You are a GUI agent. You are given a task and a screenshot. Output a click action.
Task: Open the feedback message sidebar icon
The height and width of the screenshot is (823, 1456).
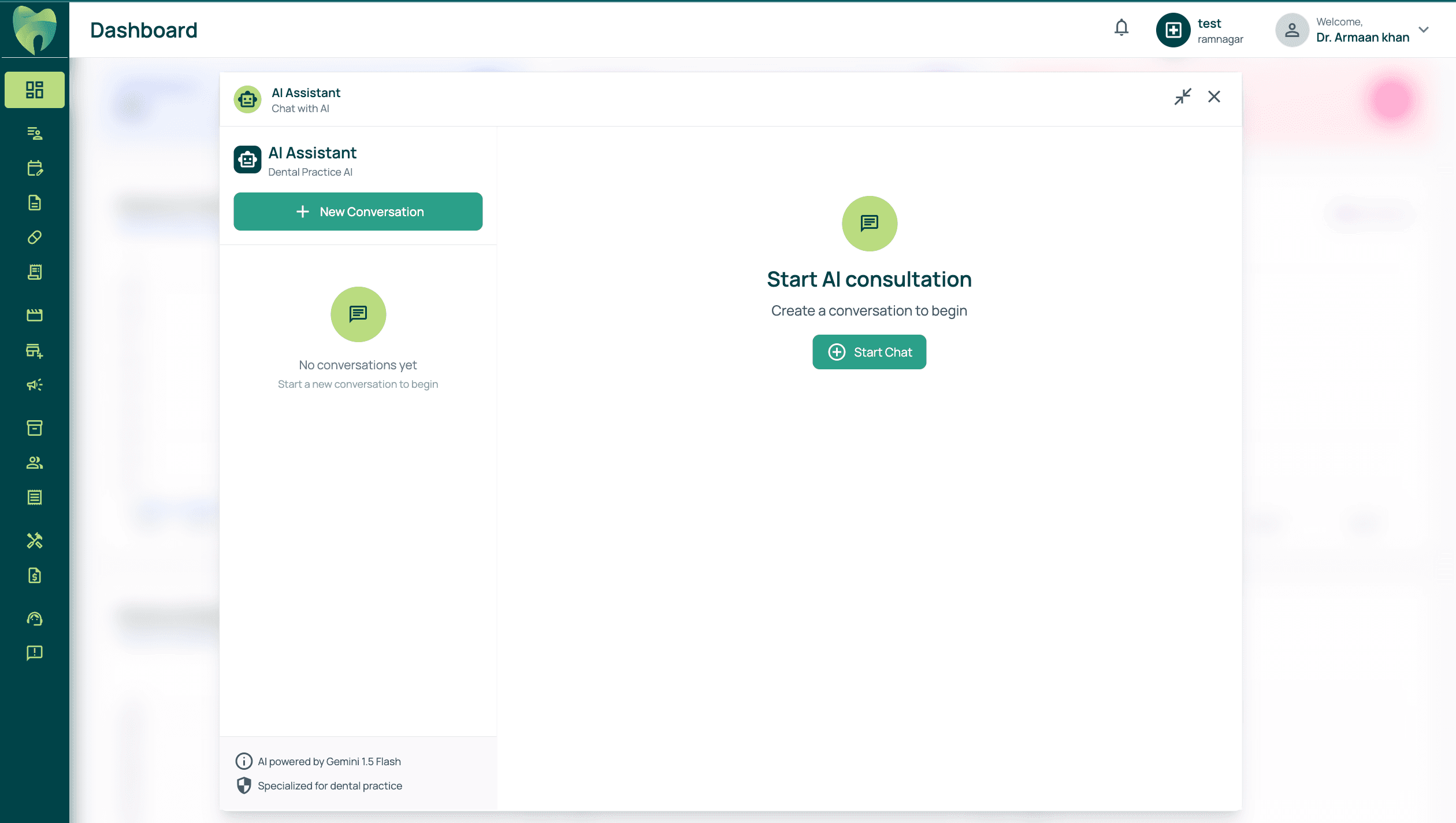35,653
